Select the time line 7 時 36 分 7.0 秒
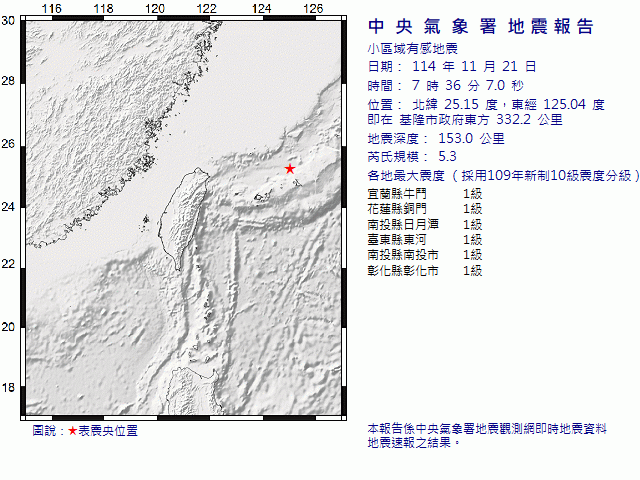640x480 pixels. tap(467, 86)
